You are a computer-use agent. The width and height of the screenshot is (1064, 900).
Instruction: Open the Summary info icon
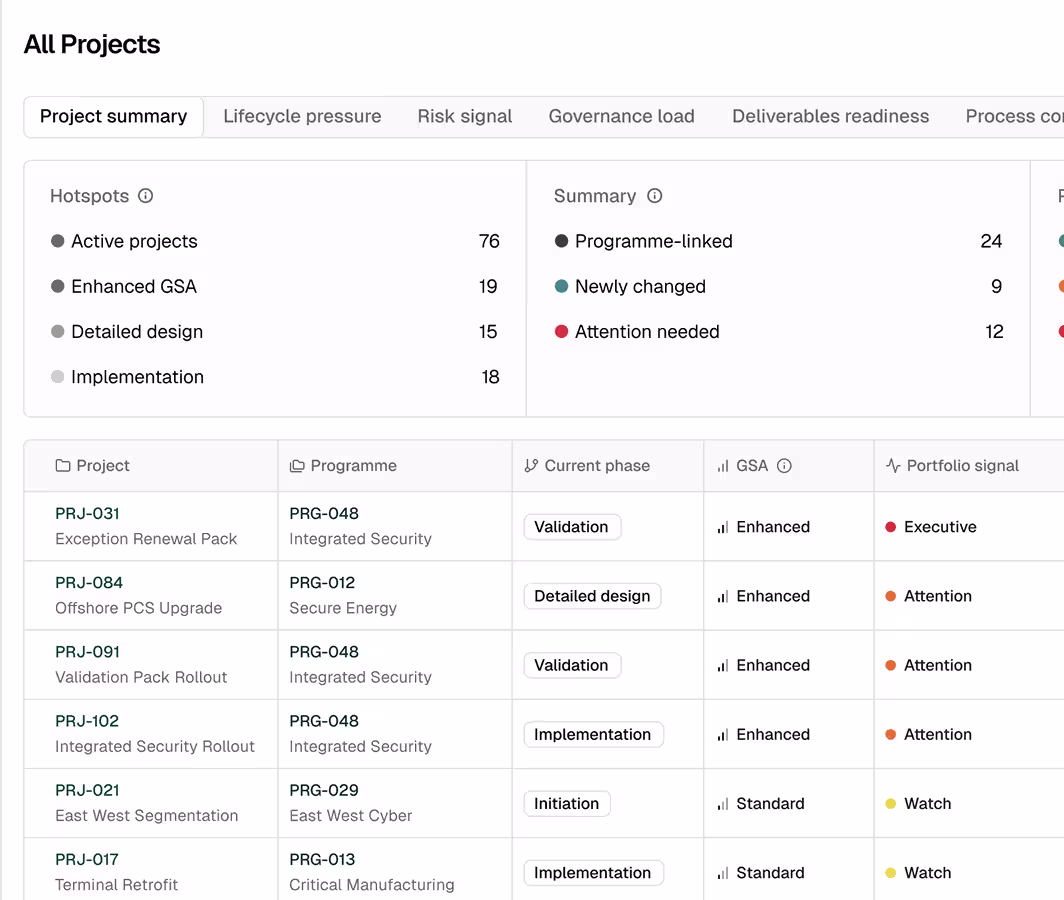[654, 196]
